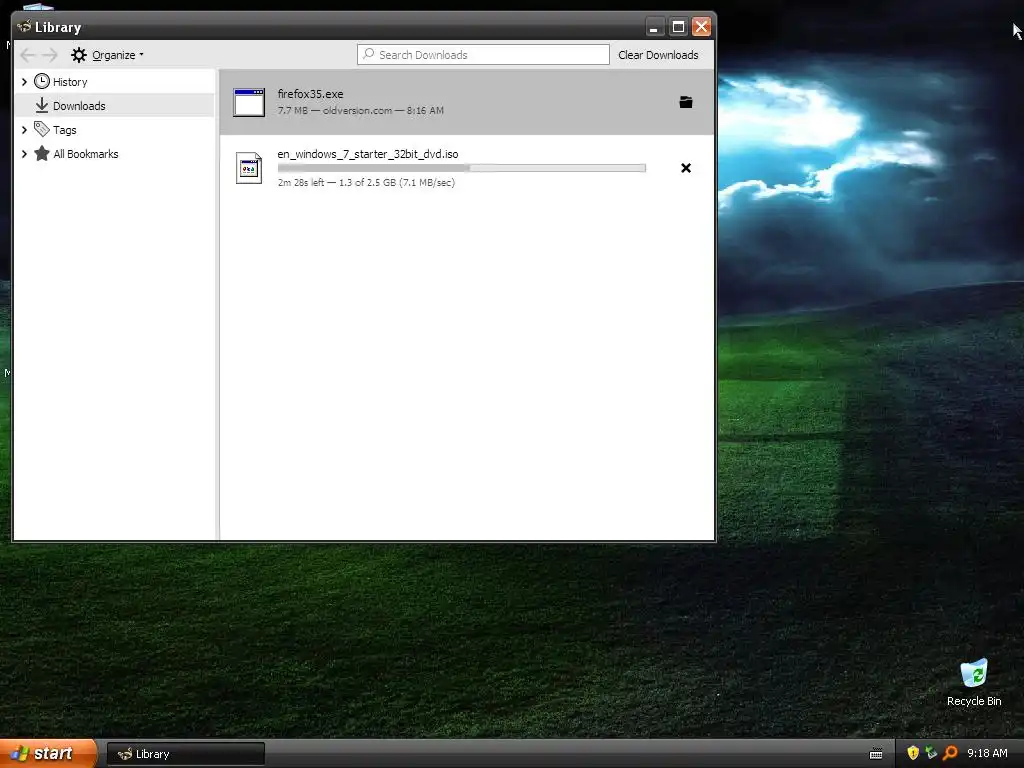Click the ISO file icon

249,168
